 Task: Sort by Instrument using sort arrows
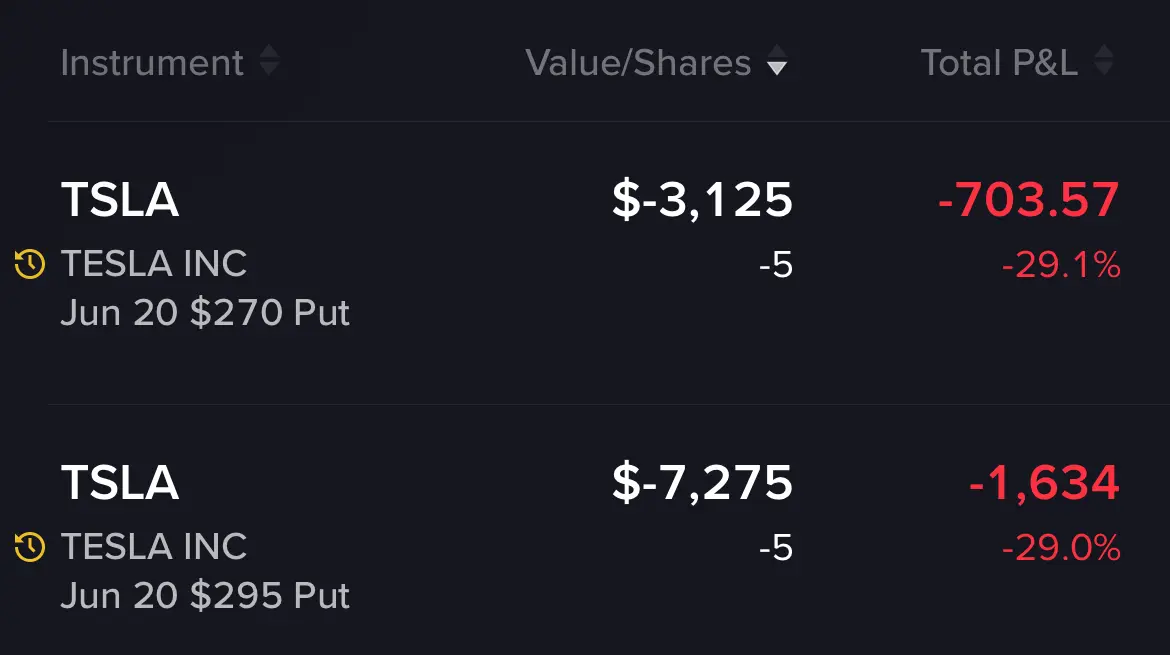(x=269, y=61)
